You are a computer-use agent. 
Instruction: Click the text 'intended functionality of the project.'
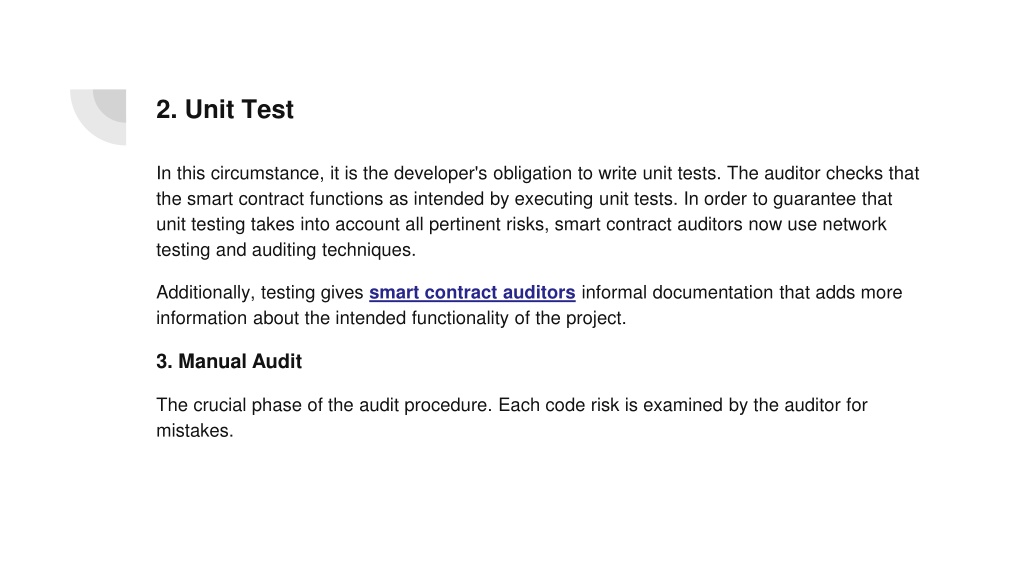click(x=481, y=318)
